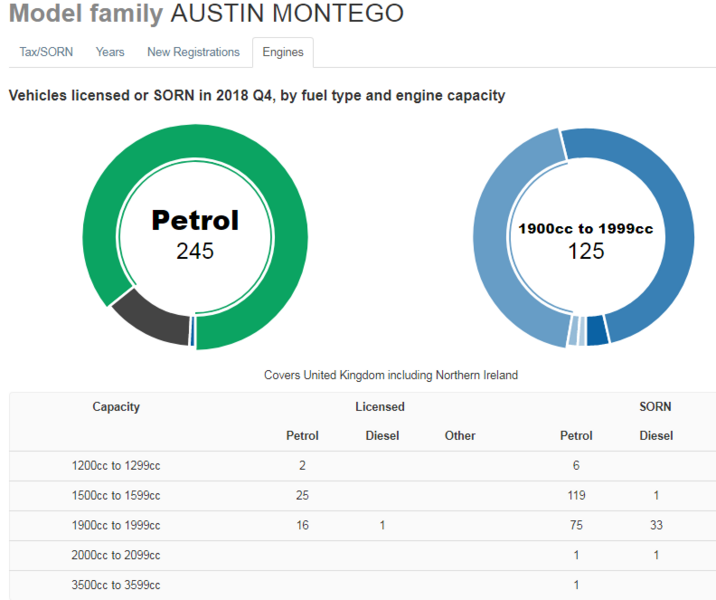The width and height of the screenshot is (716, 600).
Task: Open the Years tab
Action: point(110,52)
